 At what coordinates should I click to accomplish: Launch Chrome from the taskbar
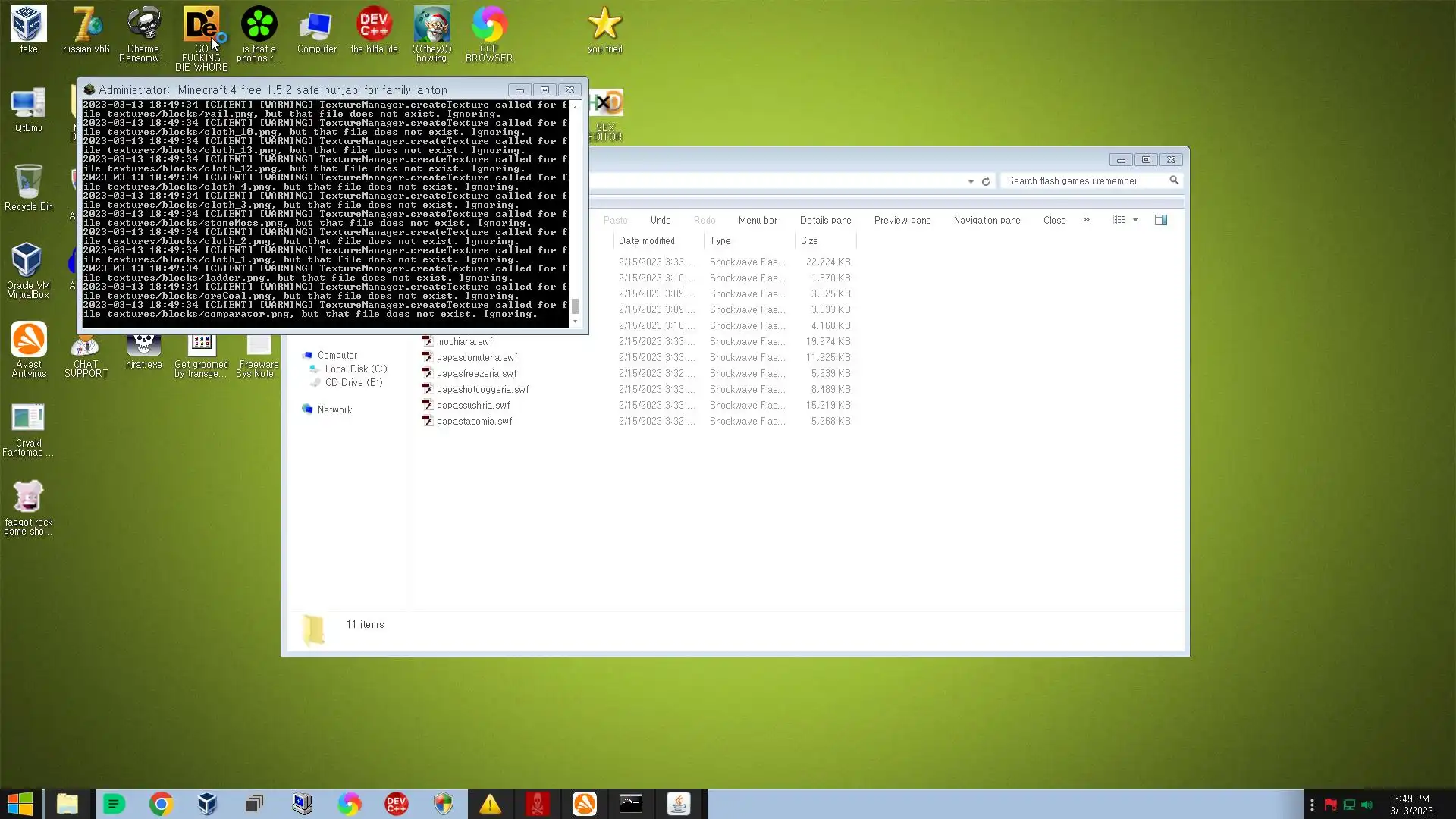click(x=161, y=804)
